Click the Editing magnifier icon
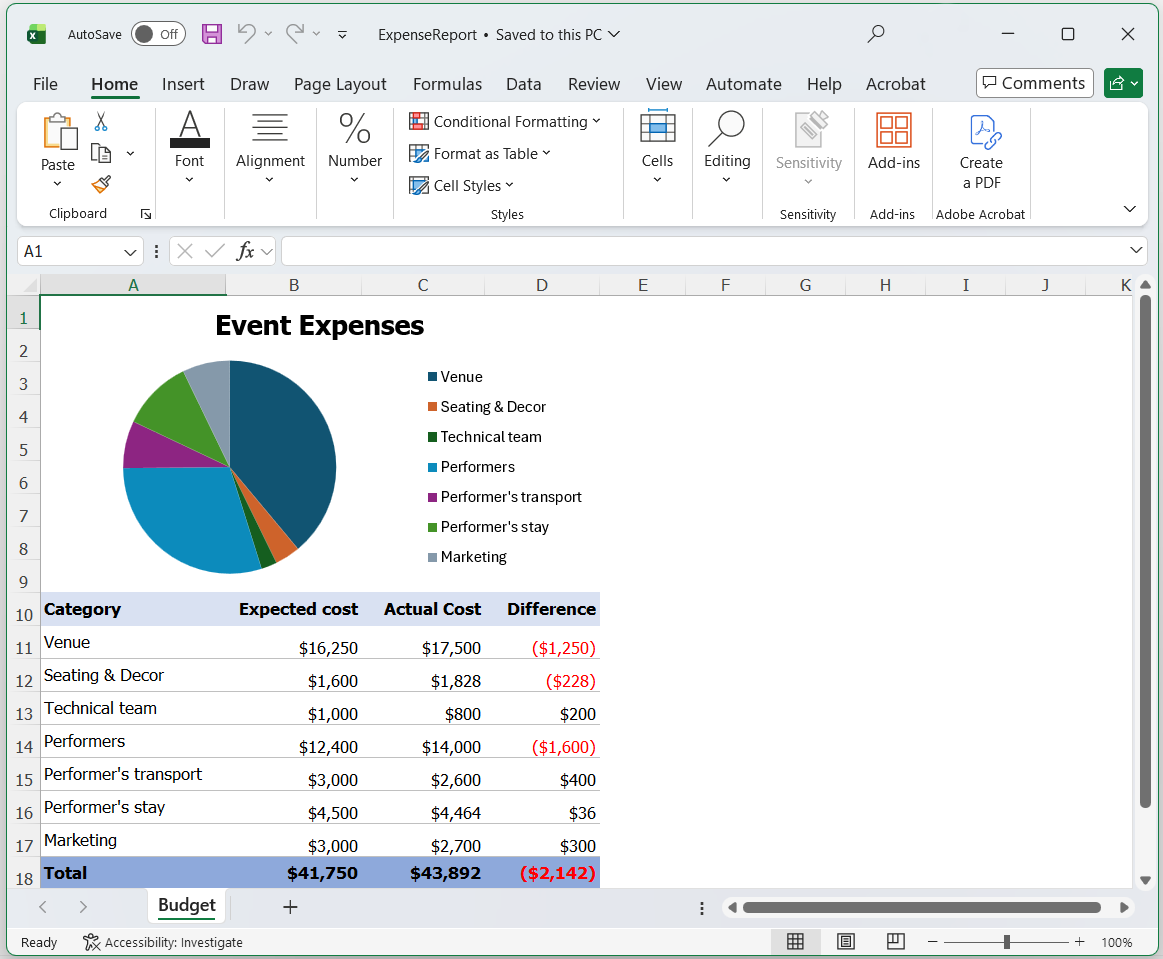Image resolution: width=1163 pixels, height=959 pixels. pyautogui.click(x=726, y=129)
